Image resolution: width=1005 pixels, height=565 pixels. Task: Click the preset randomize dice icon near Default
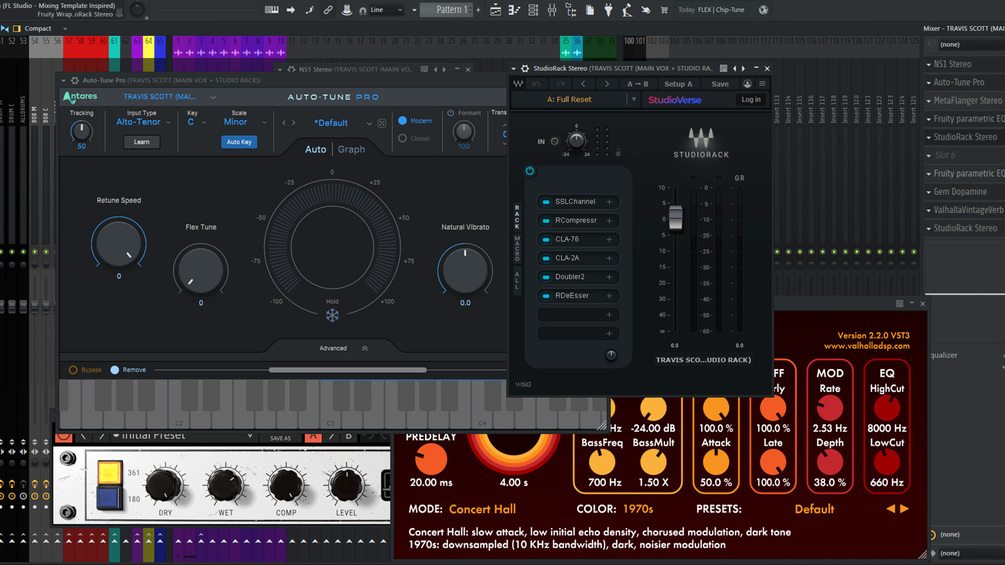point(382,123)
